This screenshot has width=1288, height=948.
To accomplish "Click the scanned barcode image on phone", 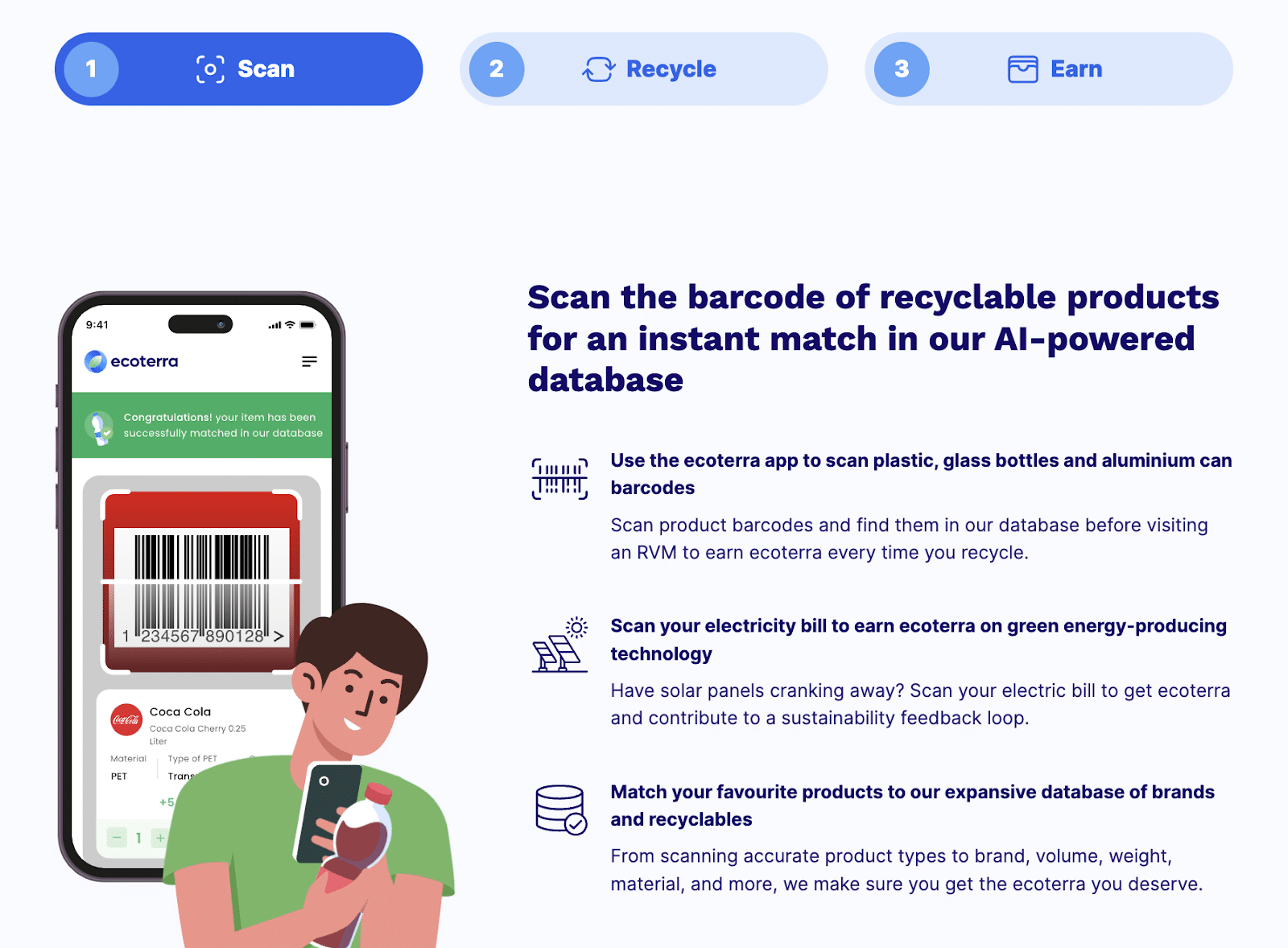I will 201,581.
